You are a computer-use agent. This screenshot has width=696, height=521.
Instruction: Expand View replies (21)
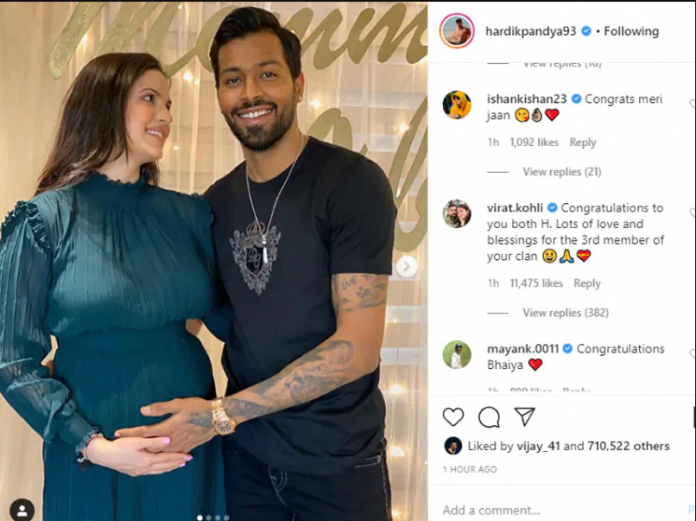point(562,172)
